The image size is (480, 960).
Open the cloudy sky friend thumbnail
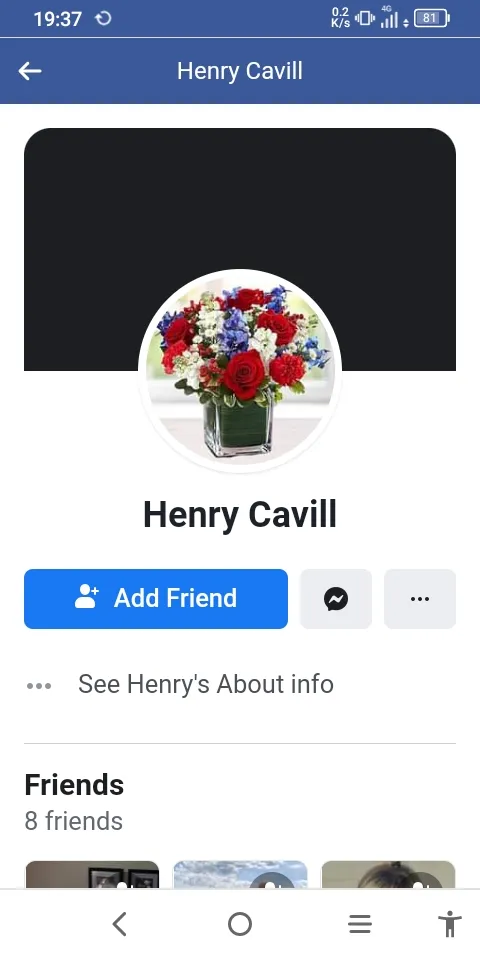click(240, 874)
